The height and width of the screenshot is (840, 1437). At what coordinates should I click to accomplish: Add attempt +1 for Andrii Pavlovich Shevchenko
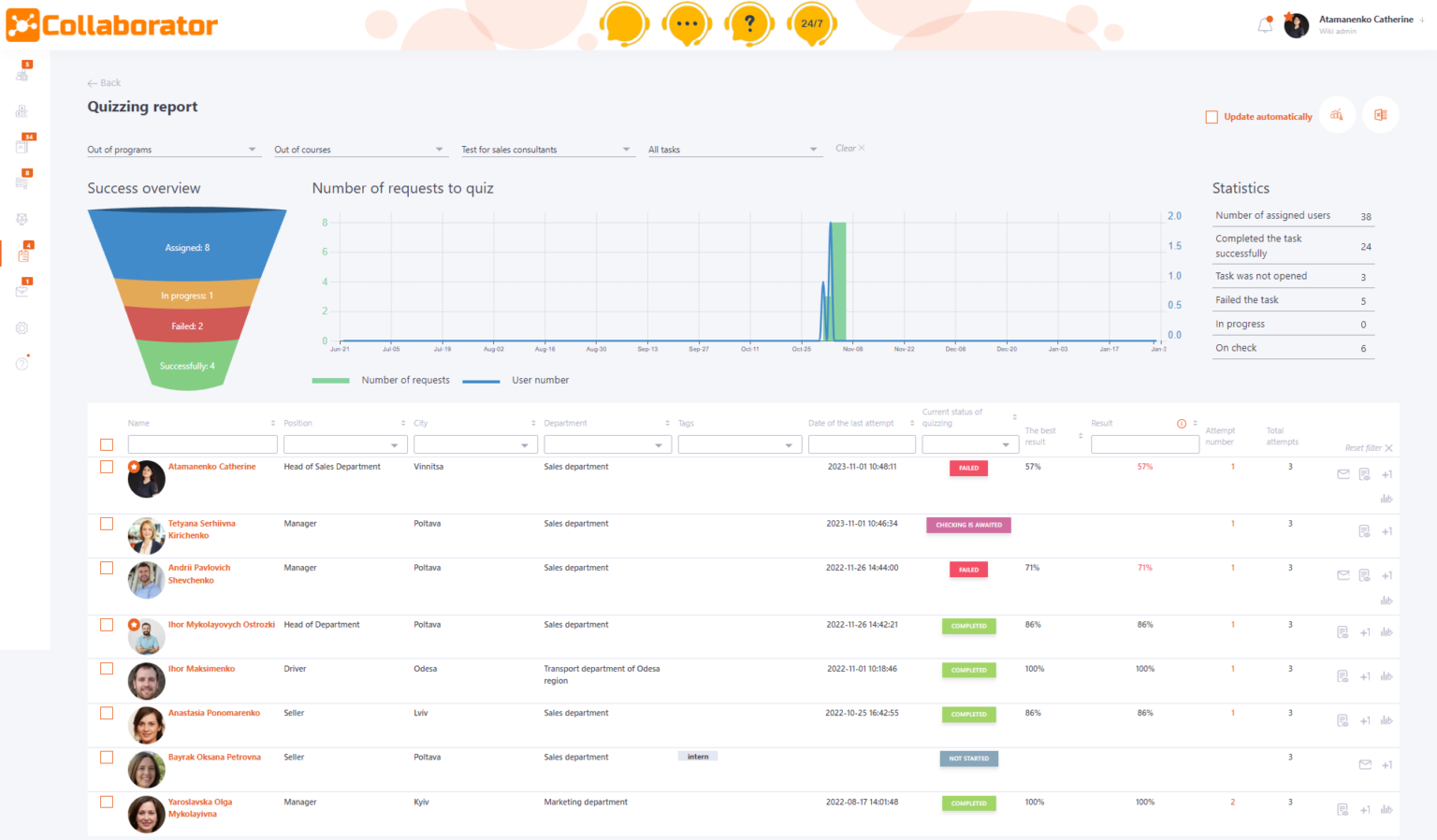click(1386, 575)
